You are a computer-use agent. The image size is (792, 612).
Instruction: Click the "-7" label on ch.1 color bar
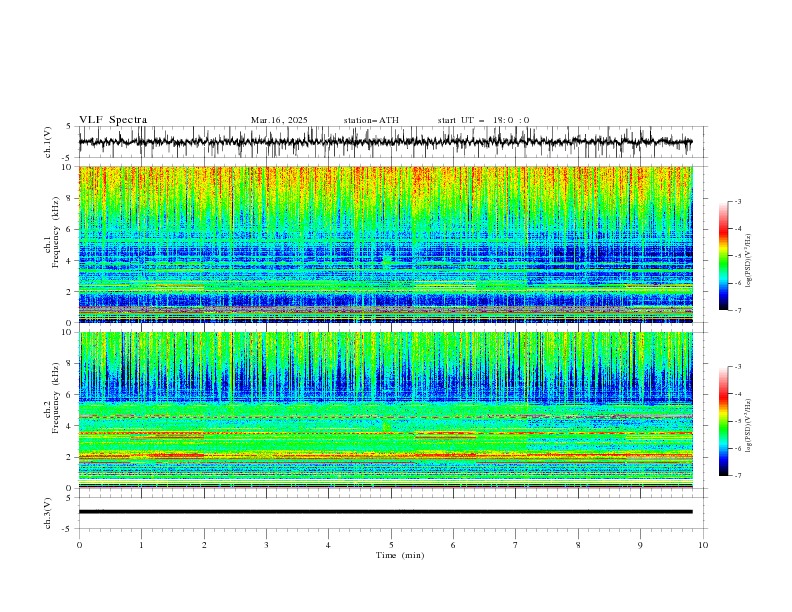738,310
